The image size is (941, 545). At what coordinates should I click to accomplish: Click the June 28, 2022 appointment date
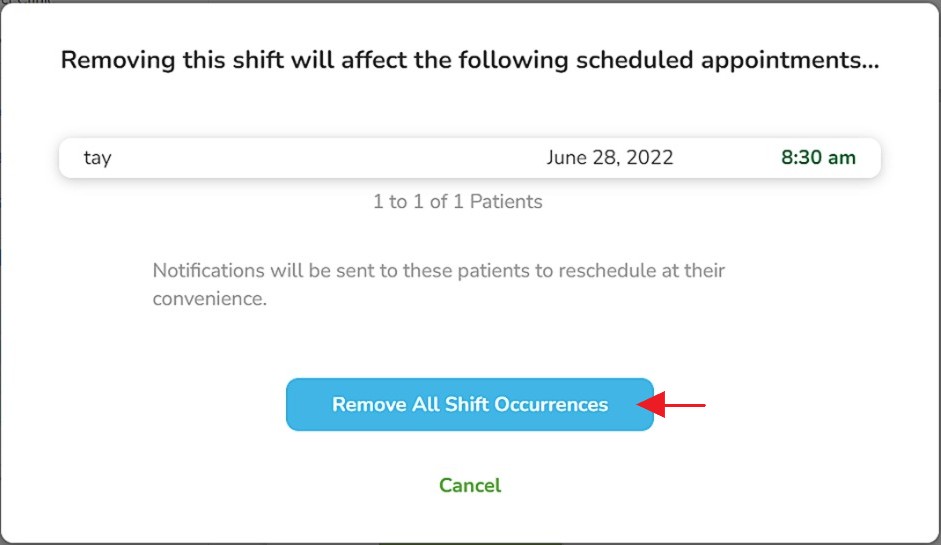tap(609, 158)
